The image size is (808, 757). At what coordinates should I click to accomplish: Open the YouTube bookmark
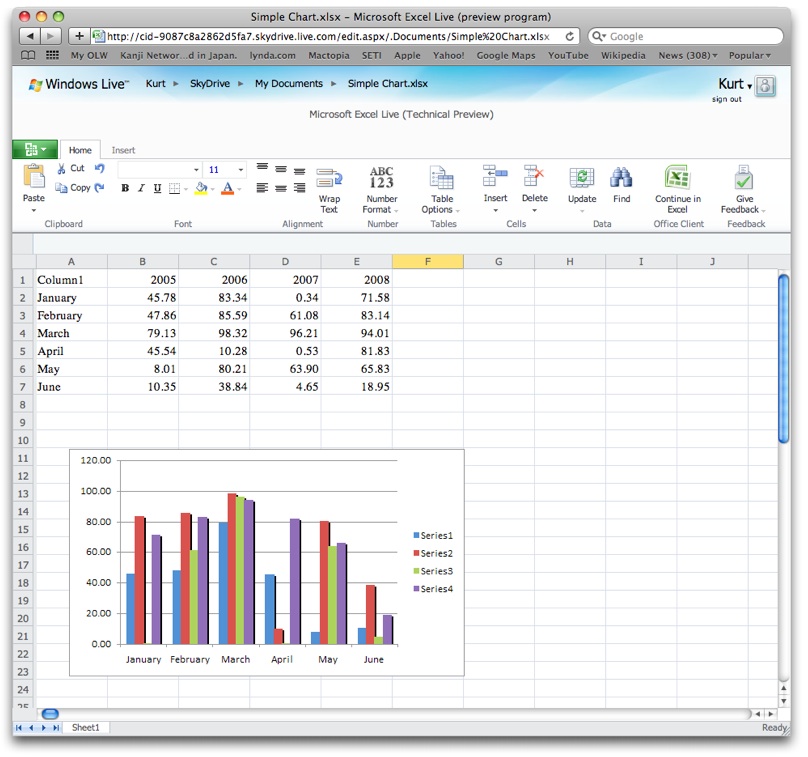[568, 55]
